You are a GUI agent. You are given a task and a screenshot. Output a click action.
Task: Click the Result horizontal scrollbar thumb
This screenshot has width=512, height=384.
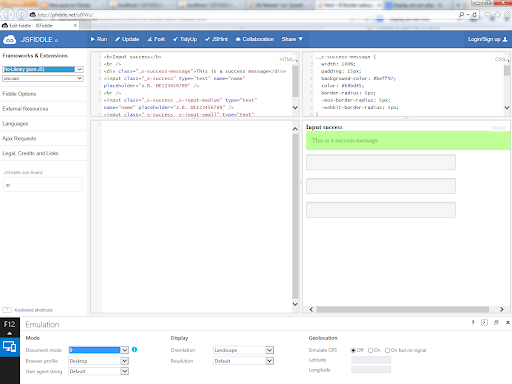pos(402,309)
